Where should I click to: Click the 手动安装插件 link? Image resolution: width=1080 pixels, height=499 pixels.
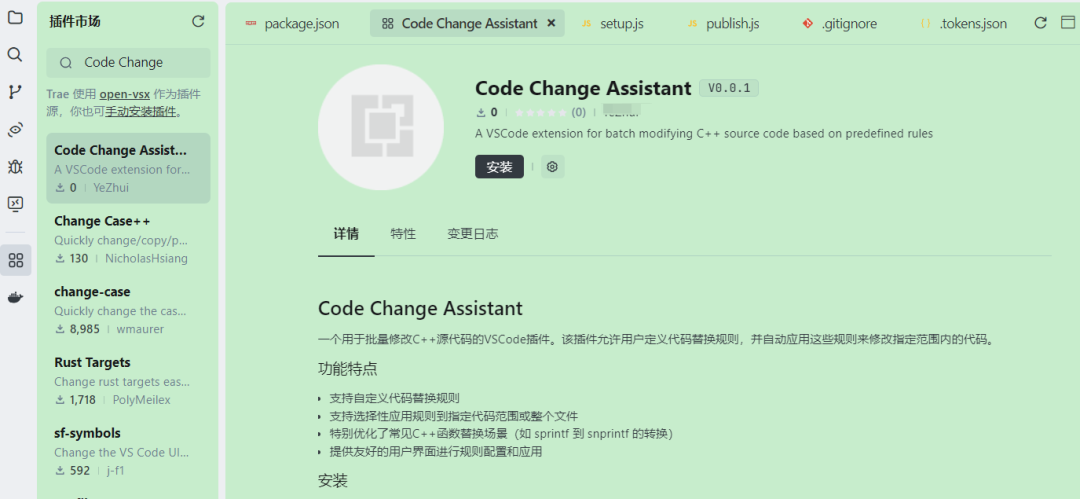(x=141, y=111)
